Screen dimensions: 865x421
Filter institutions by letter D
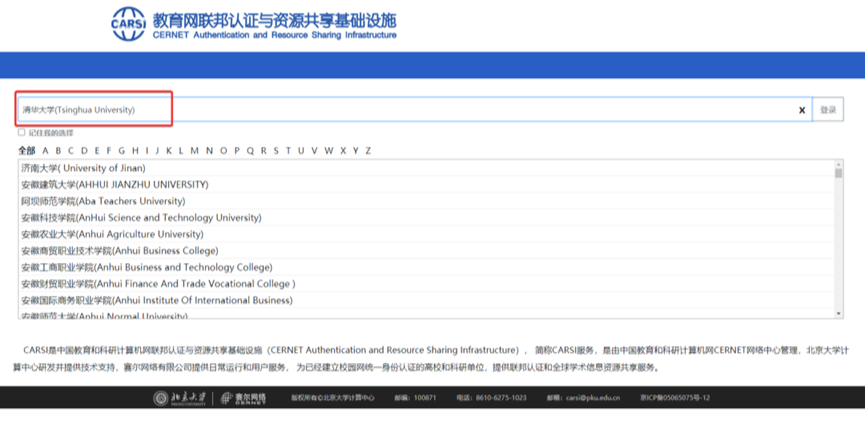click(x=84, y=151)
